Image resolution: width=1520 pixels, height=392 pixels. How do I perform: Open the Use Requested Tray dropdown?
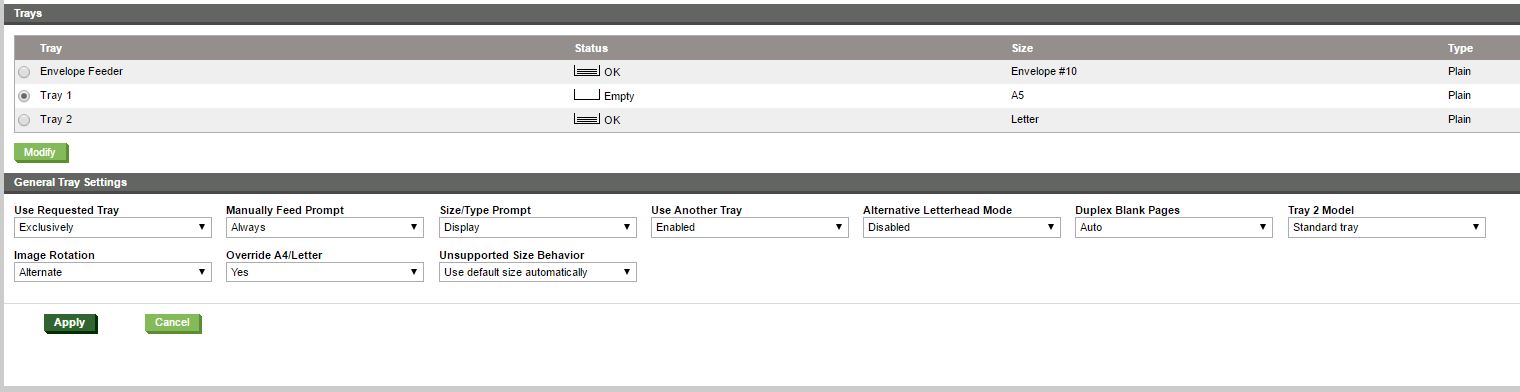click(x=113, y=227)
